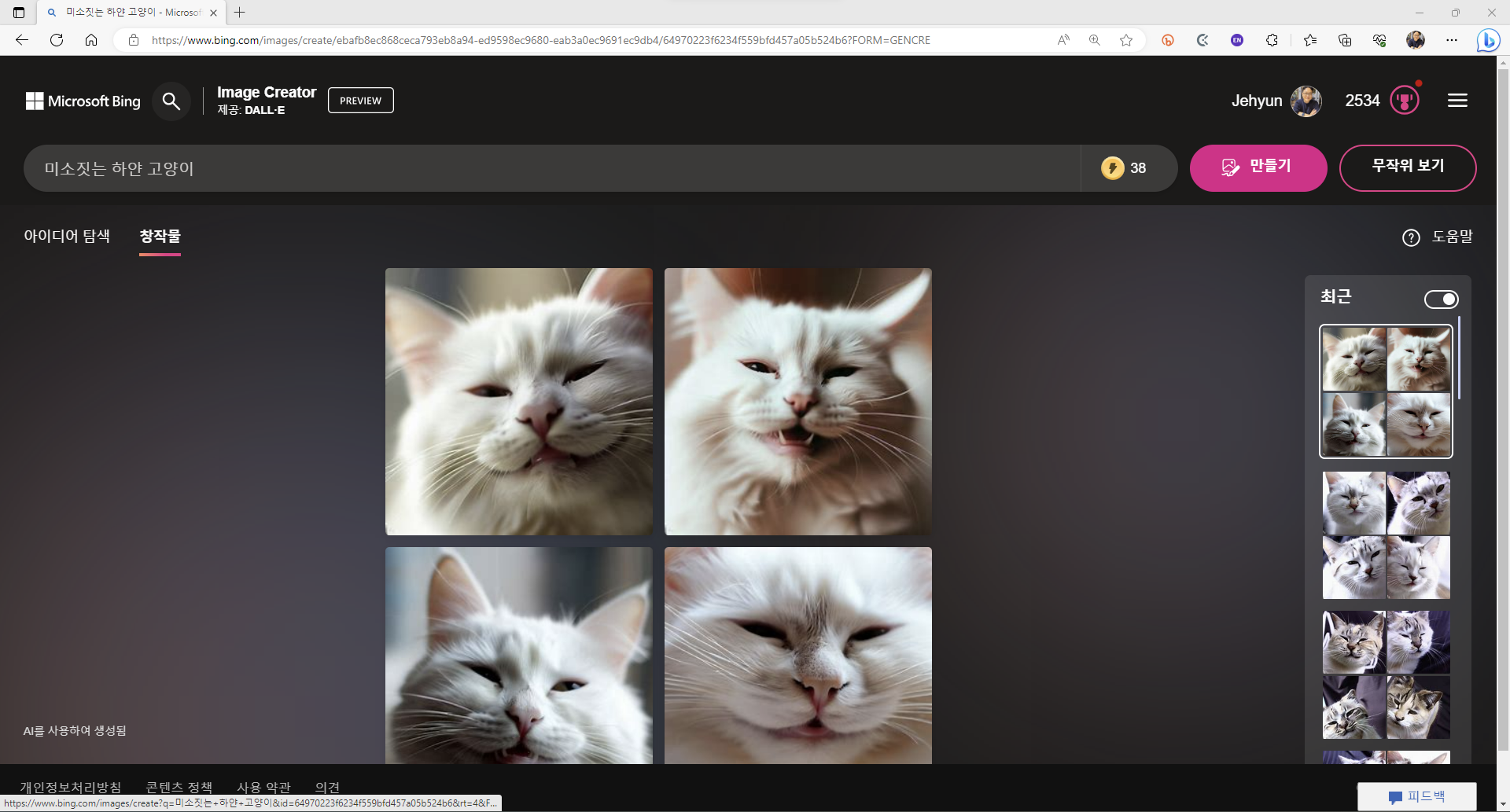Switch to the 아이디어 탐색 tab
The height and width of the screenshot is (812, 1510).
(67, 236)
